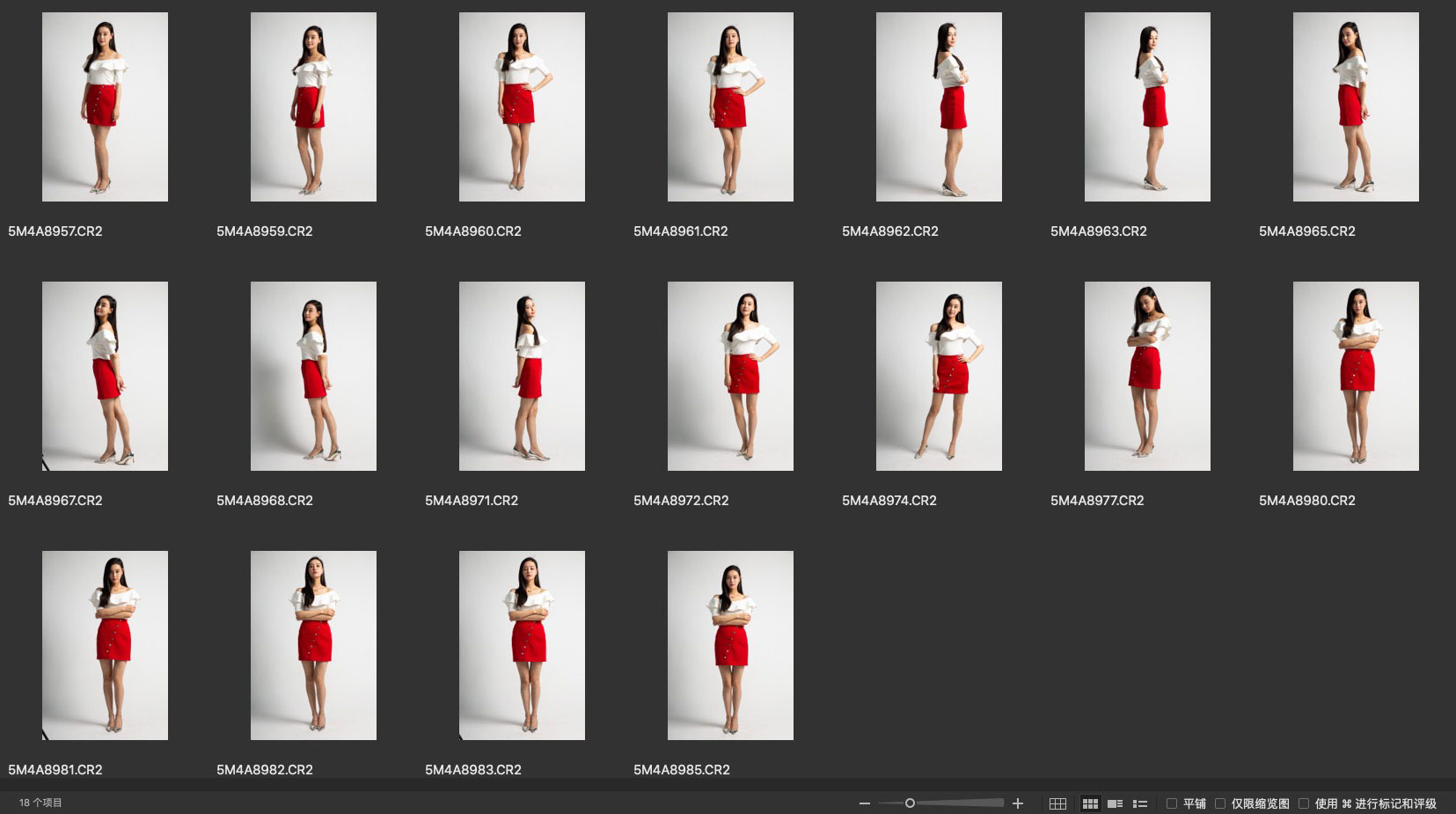
Task: Click the filename label 5M4A8968.CR2
Action: coord(265,501)
